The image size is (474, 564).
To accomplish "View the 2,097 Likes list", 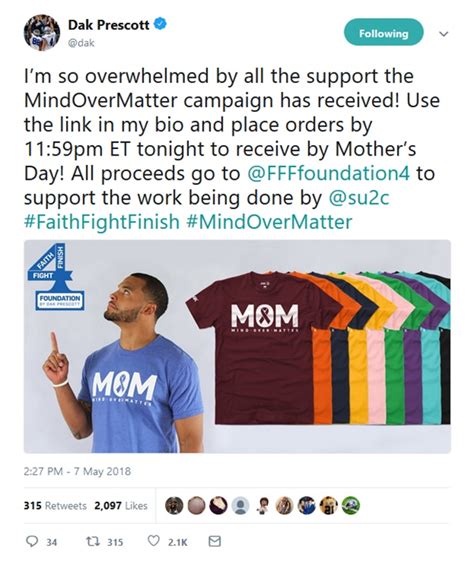I will click(x=121, y=505).
